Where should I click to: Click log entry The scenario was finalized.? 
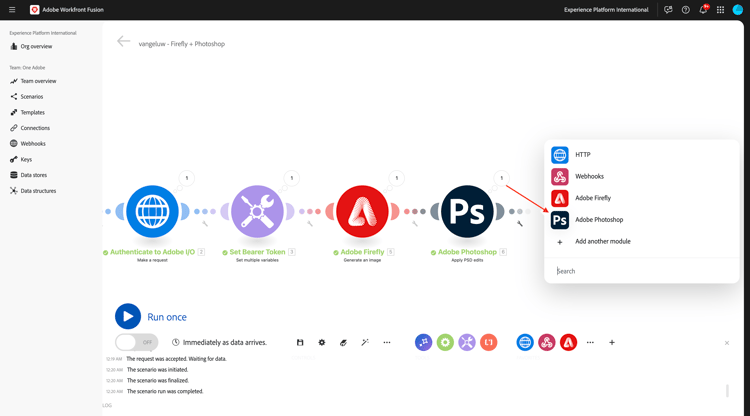click(158, 381)
